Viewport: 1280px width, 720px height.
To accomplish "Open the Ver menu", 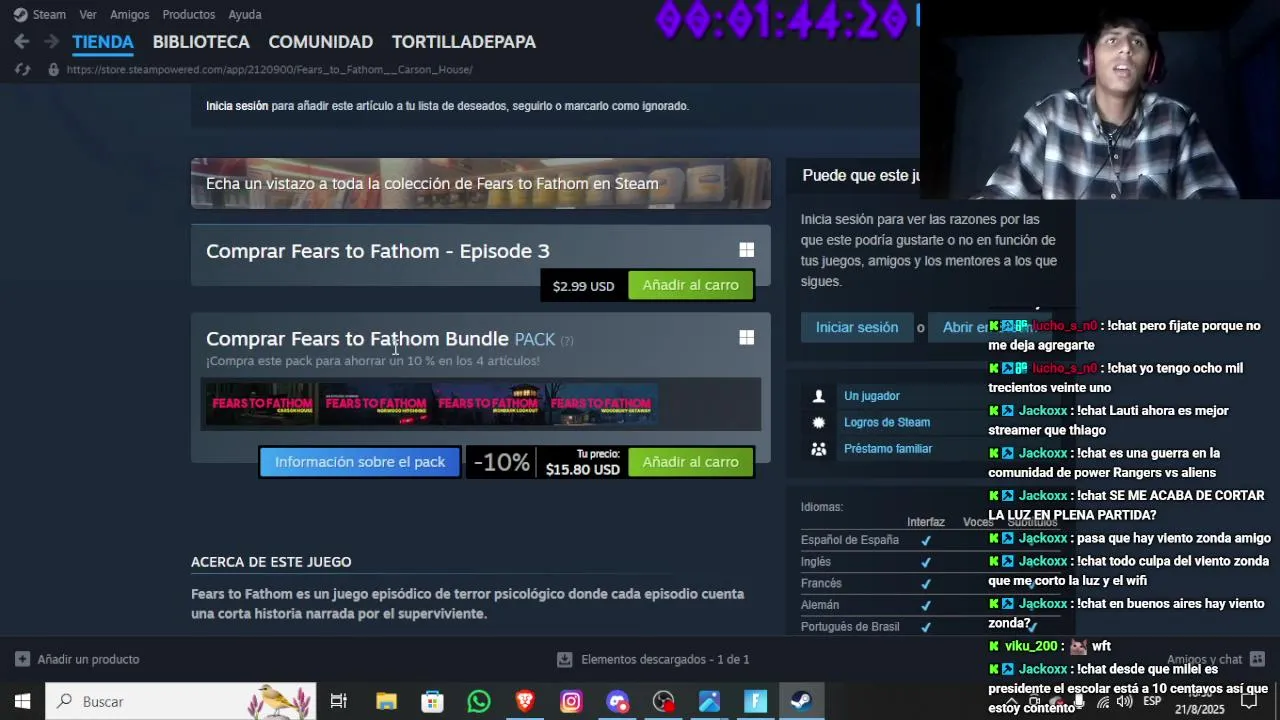I will (88, 14).
